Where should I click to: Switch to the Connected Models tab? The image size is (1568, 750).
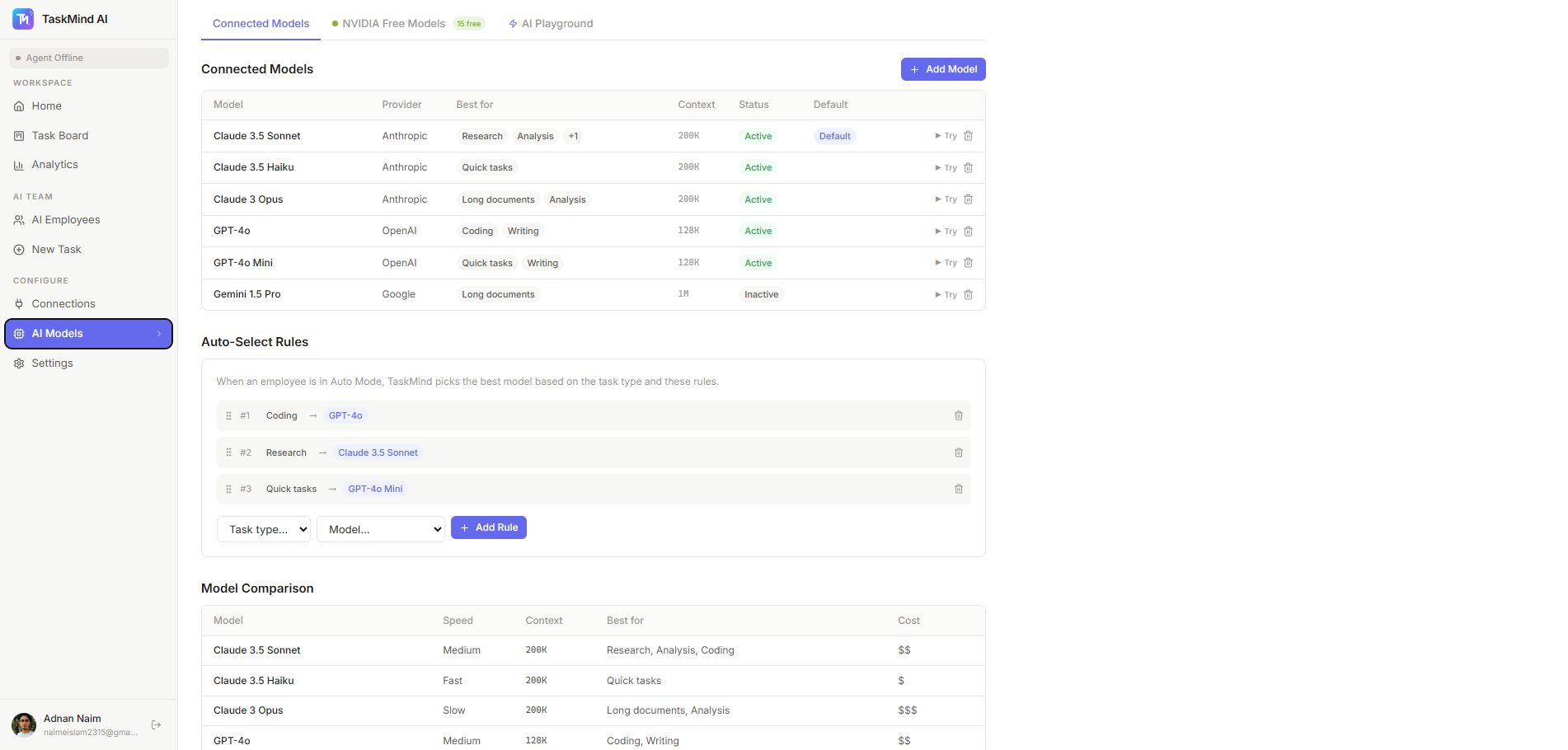[x=261, y=24]
